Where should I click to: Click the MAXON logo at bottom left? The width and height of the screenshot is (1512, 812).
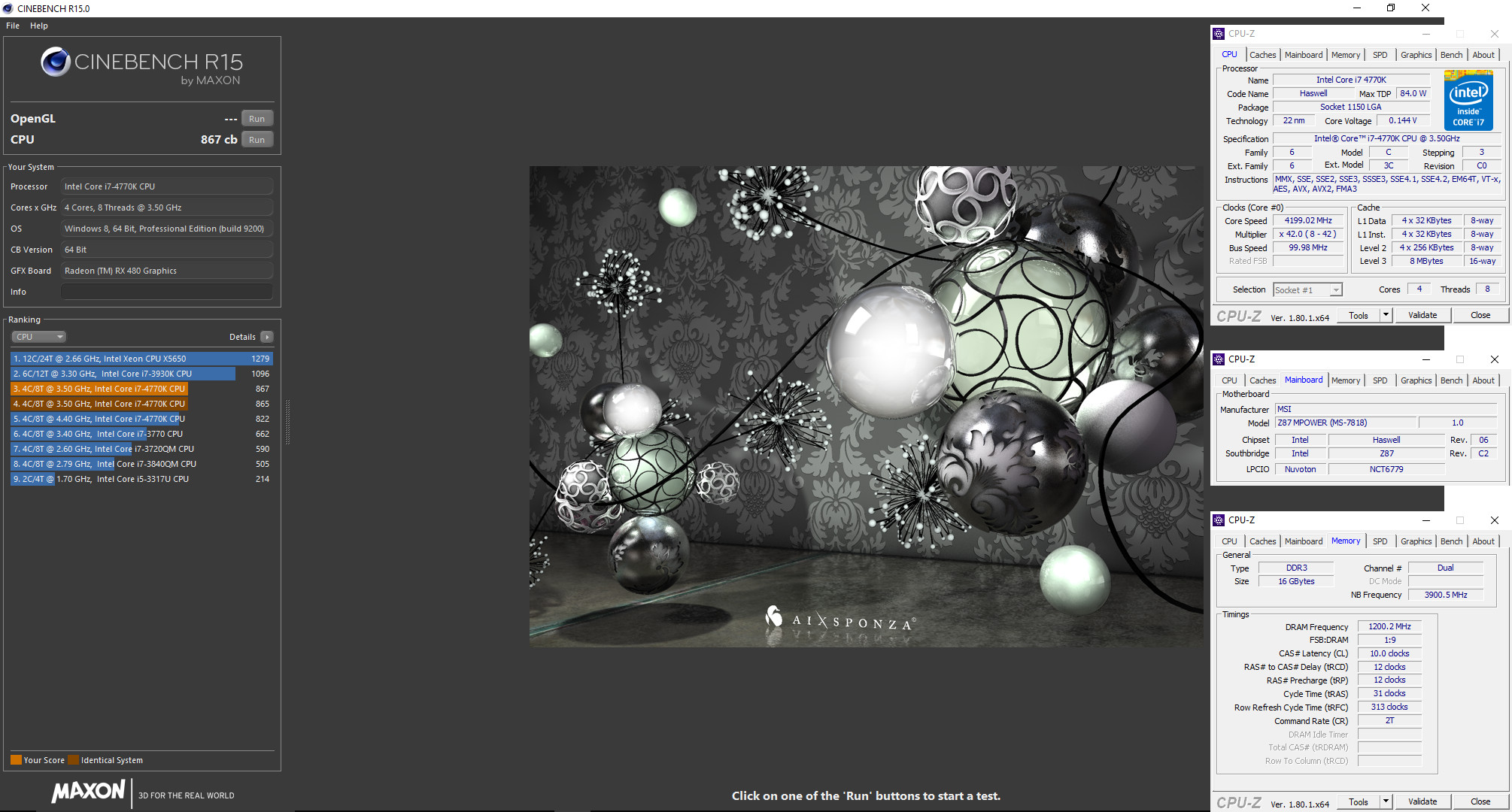click(x=89, y=791)
